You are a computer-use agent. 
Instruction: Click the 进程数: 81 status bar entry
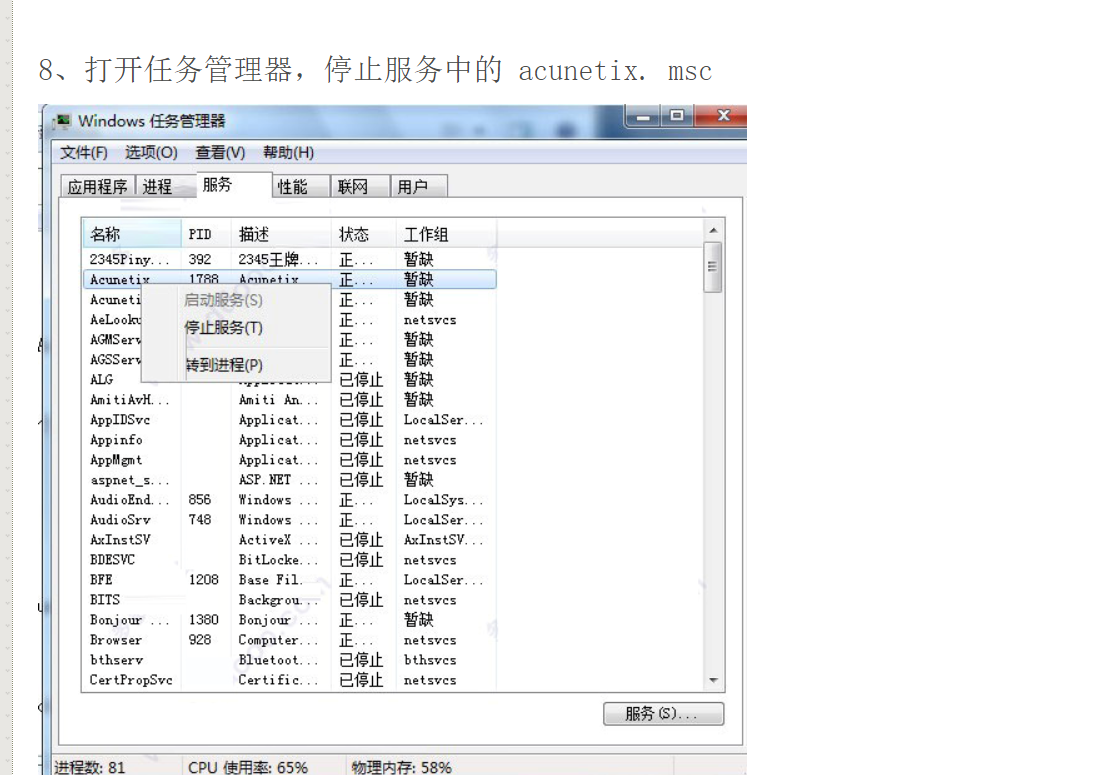coord(90,767)
